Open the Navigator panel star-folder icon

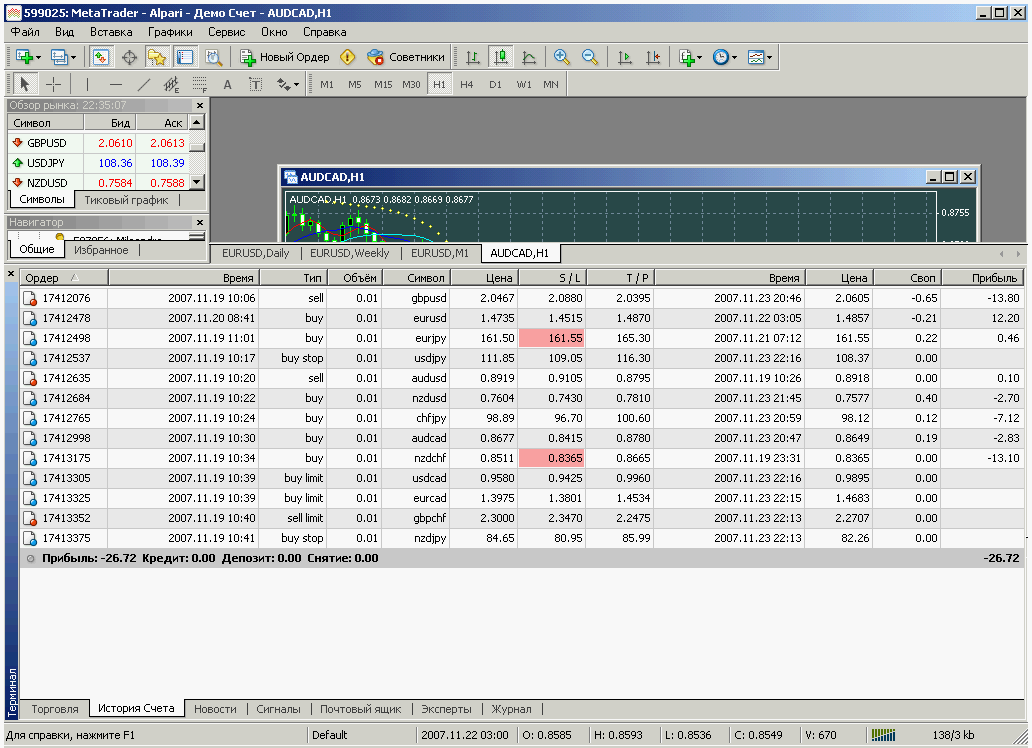click(156, 57)
